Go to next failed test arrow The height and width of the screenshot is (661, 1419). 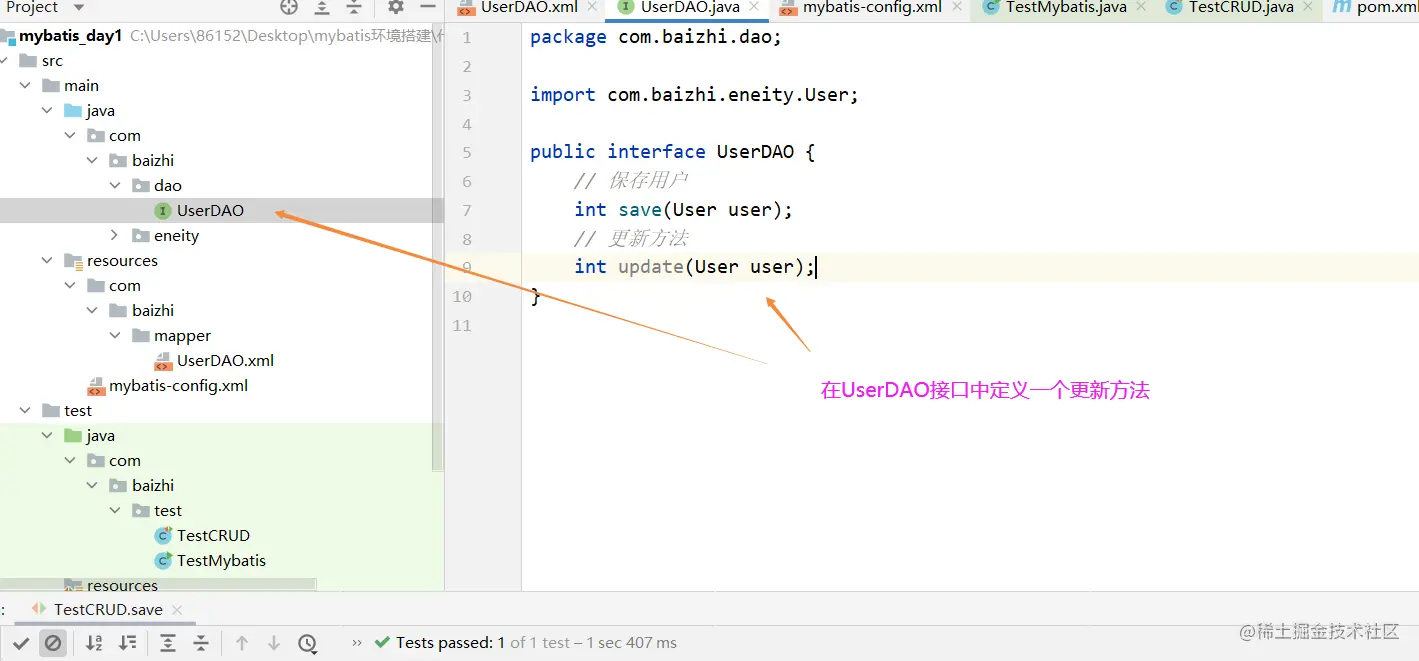click(274, 643)
